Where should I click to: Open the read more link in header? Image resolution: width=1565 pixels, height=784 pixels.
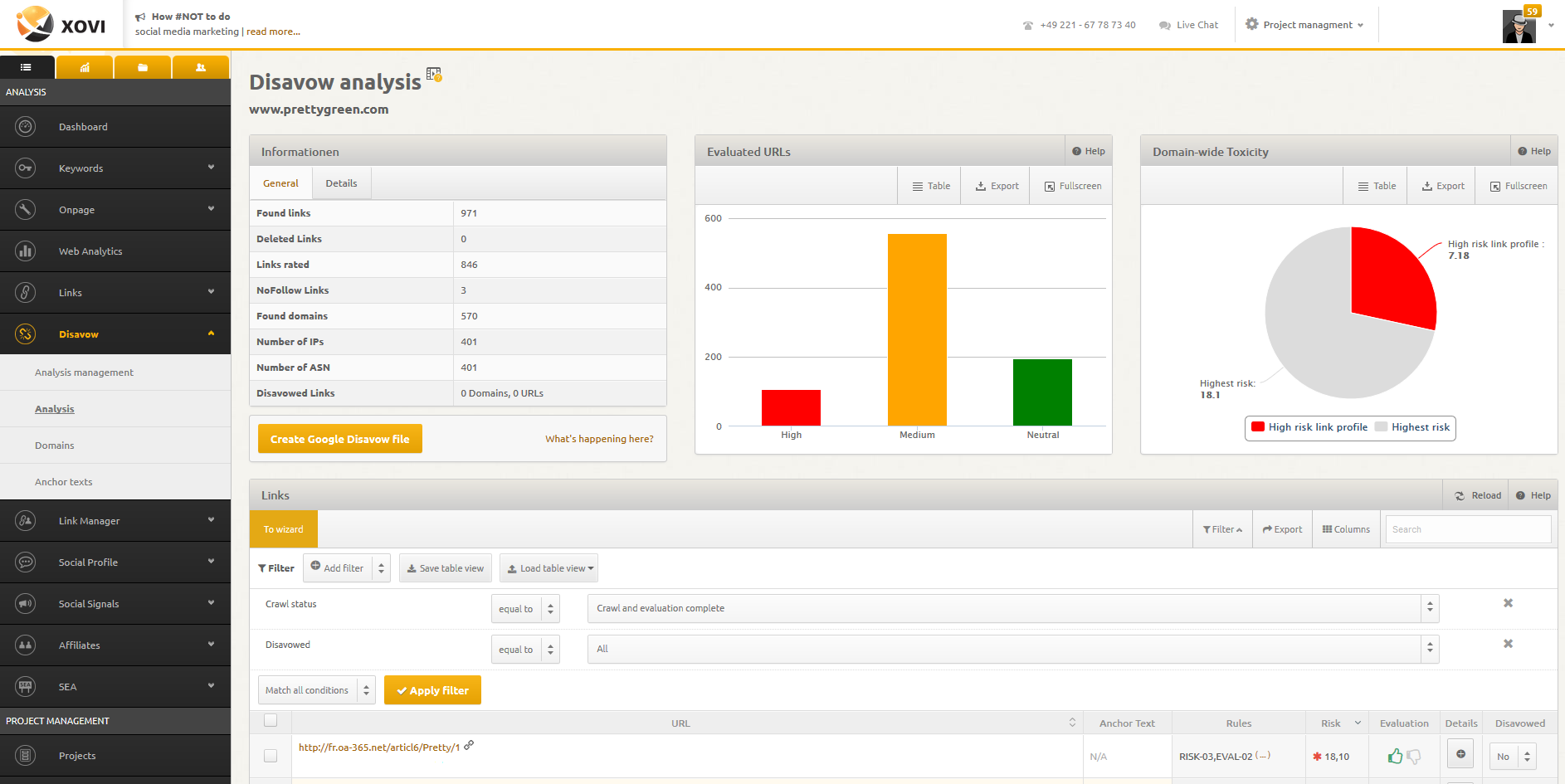273,32
